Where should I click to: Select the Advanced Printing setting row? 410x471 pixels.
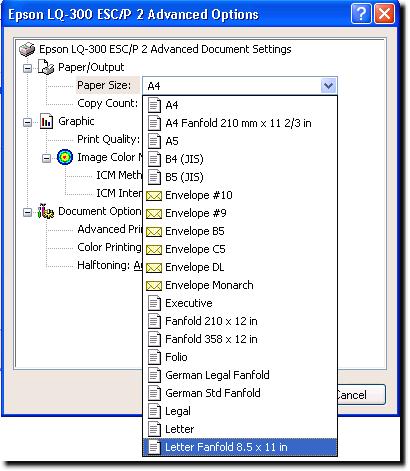pyautogui.click(x=110, y=229)
